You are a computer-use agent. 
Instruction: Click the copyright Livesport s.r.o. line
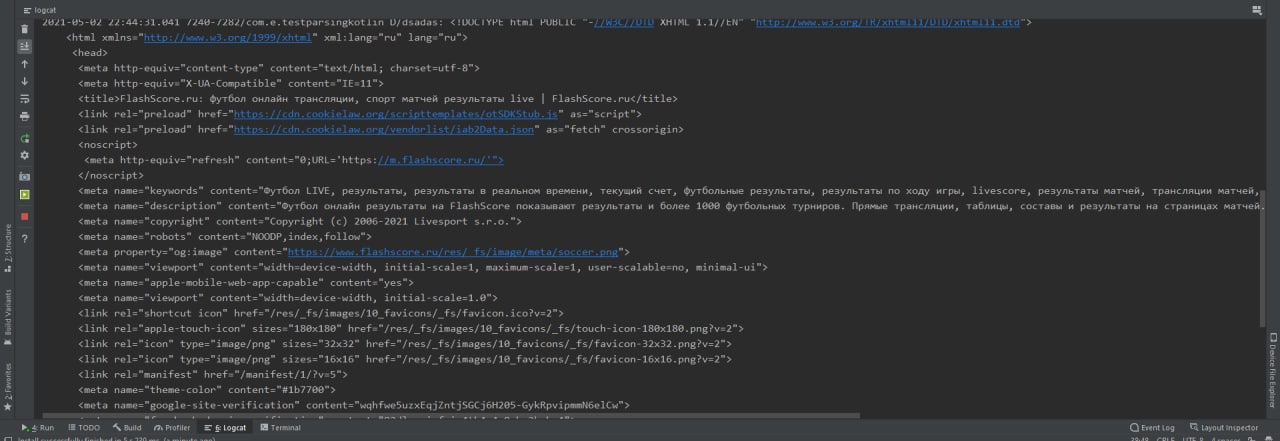pyautogui.click(x=300, y=222)
